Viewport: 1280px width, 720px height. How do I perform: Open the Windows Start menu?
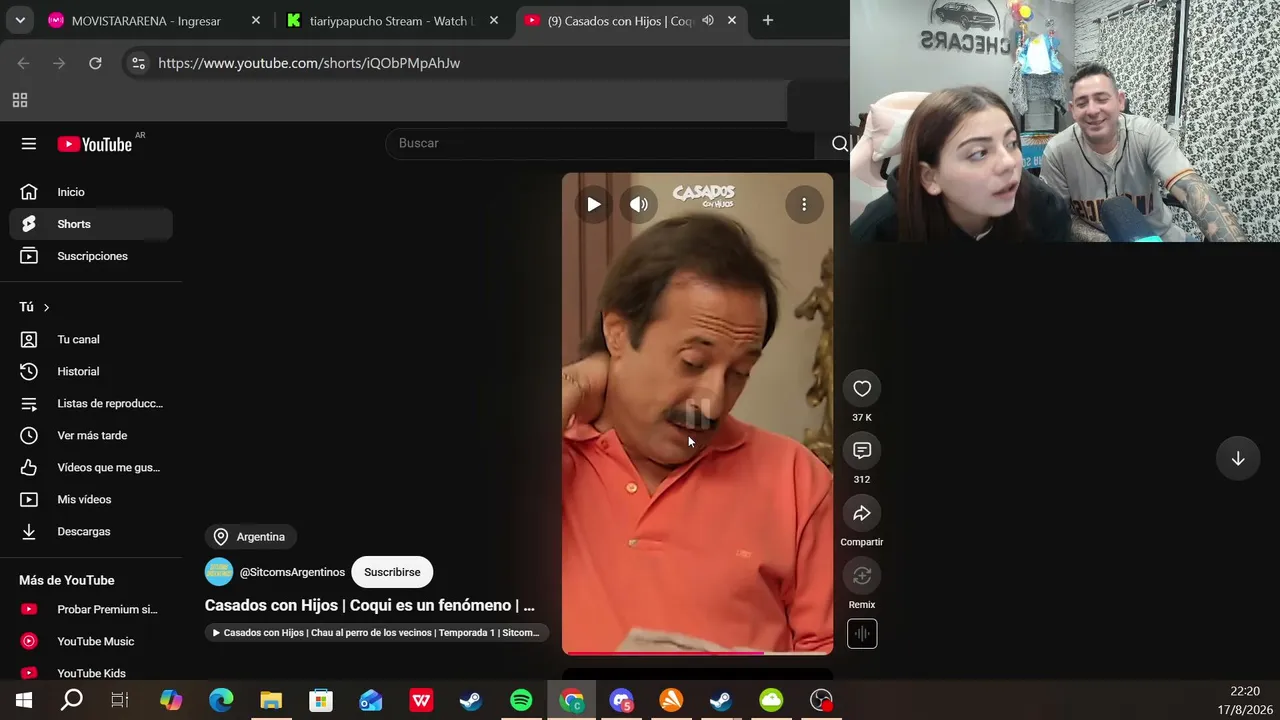click(24, 700)
